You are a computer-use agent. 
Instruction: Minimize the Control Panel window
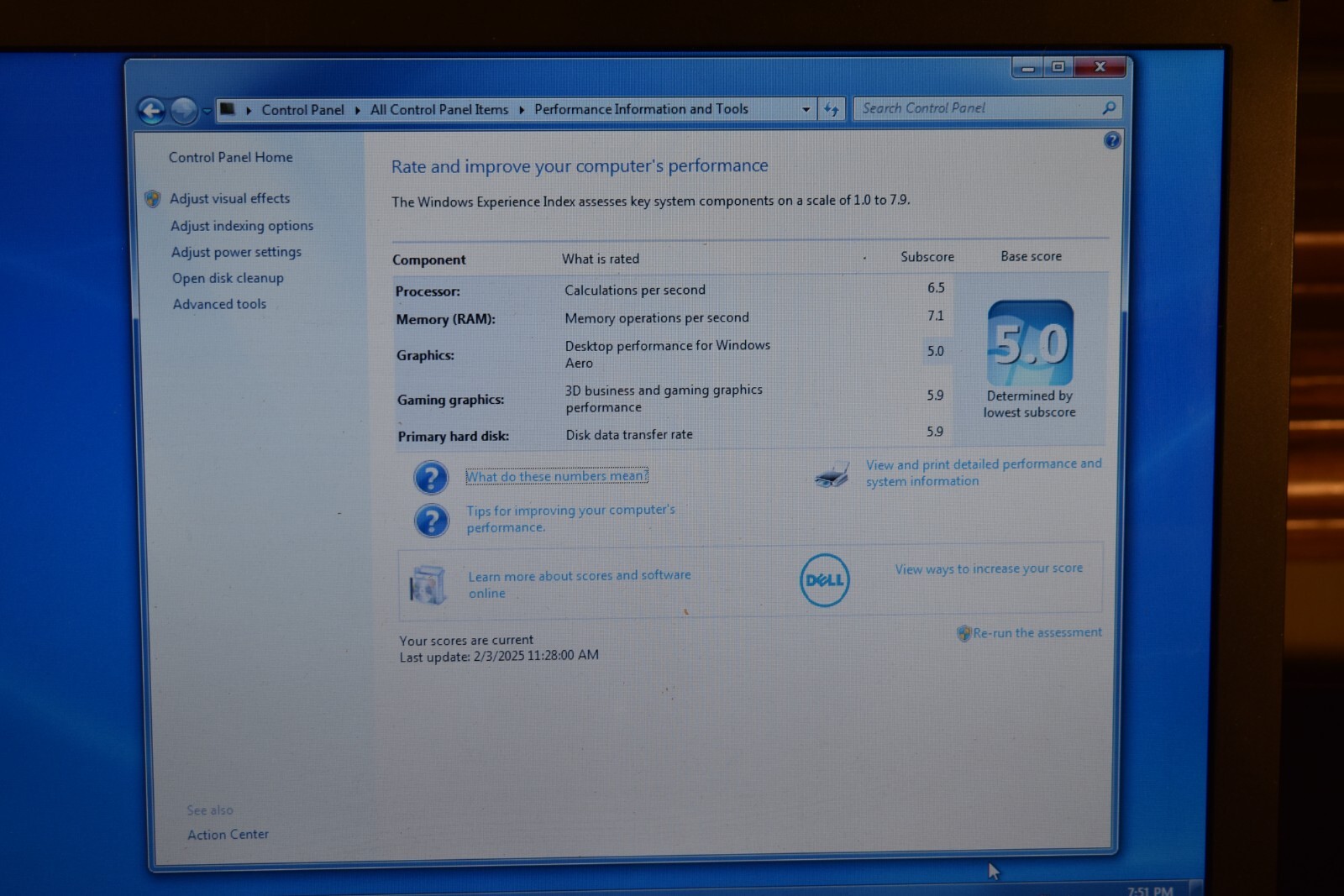(1027, 67)
